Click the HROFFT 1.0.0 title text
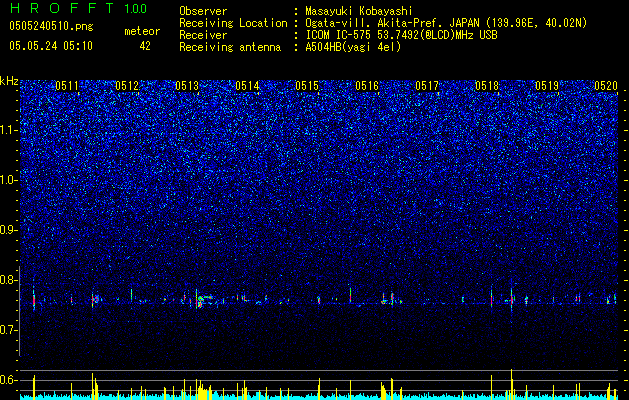 pos(78,8)
